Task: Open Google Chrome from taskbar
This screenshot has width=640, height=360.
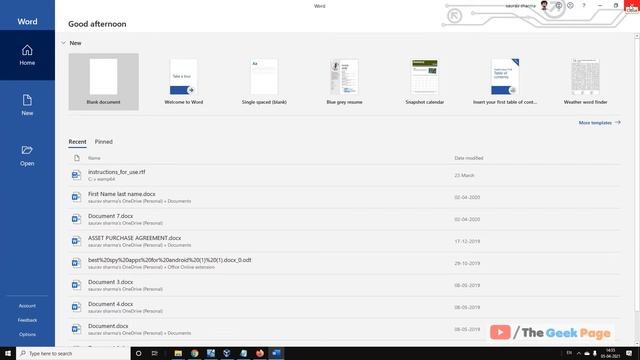Action: click(195, 353)
